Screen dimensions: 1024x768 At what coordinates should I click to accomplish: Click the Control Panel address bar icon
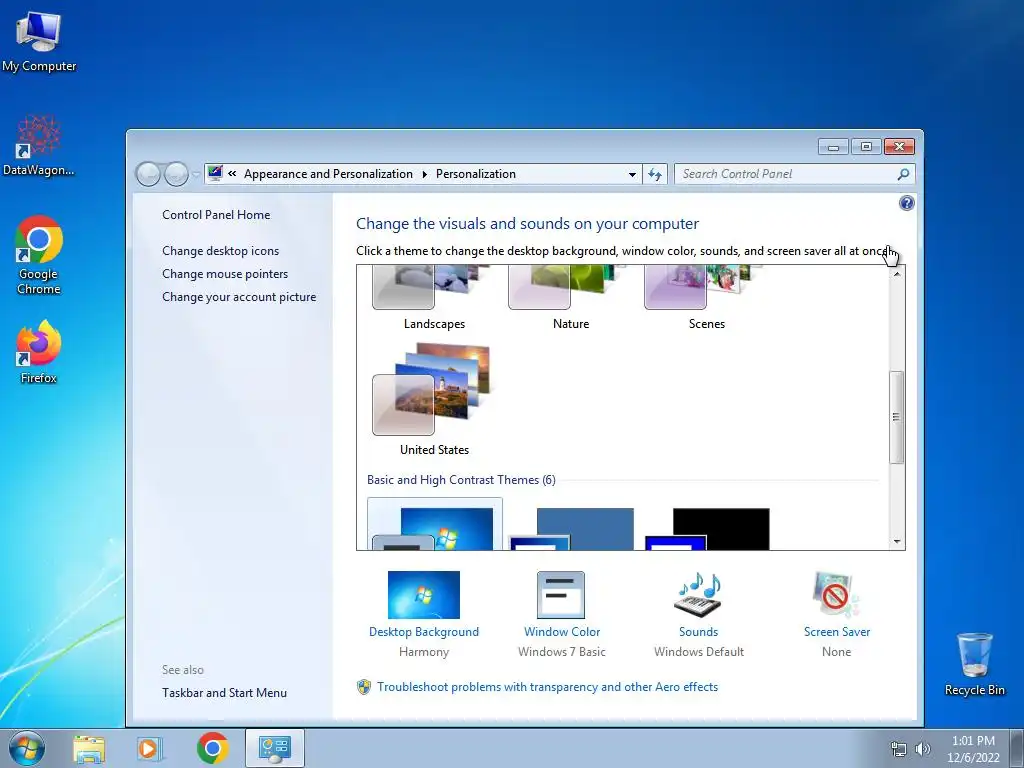[215, 174]
